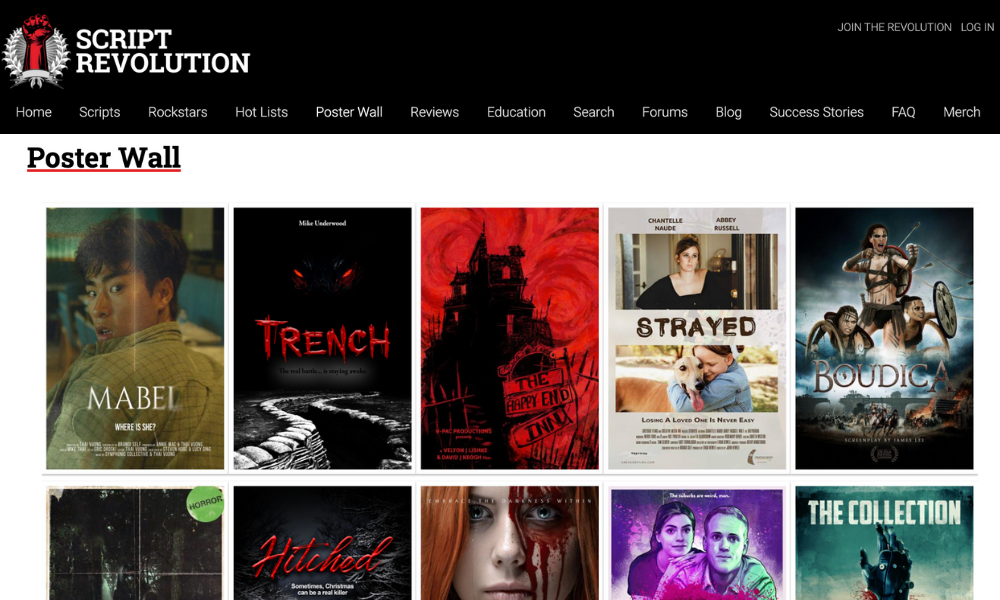
Task: Open the Forums section
Action: [x=665, y=112]
